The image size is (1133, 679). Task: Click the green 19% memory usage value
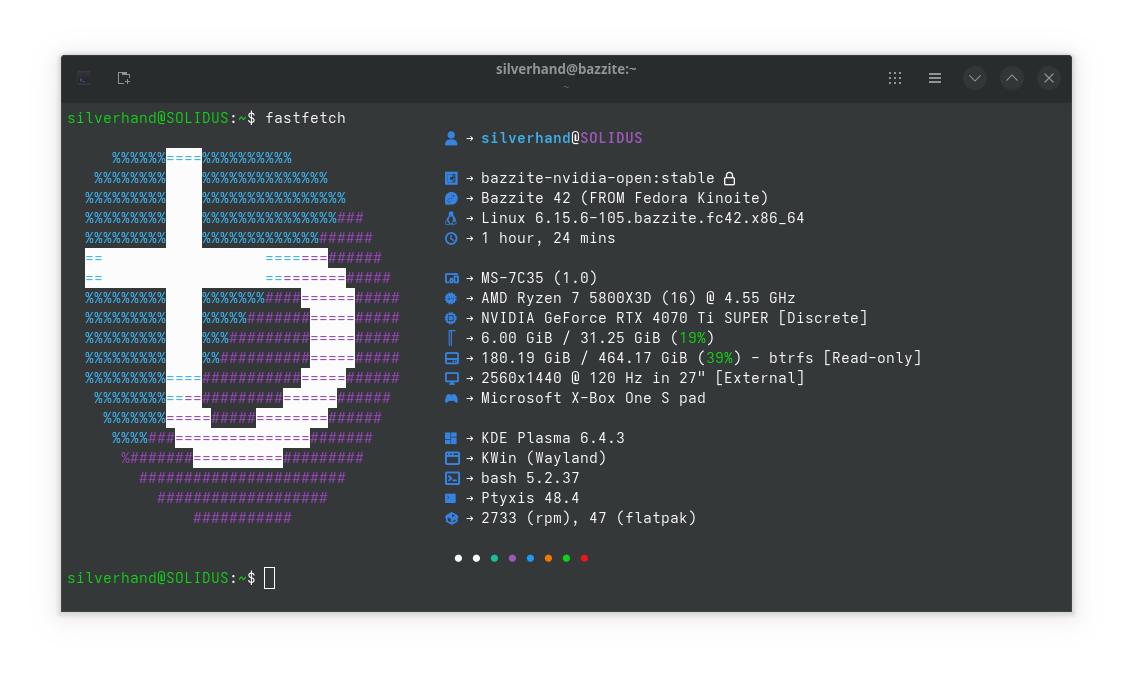coord(692,338)
